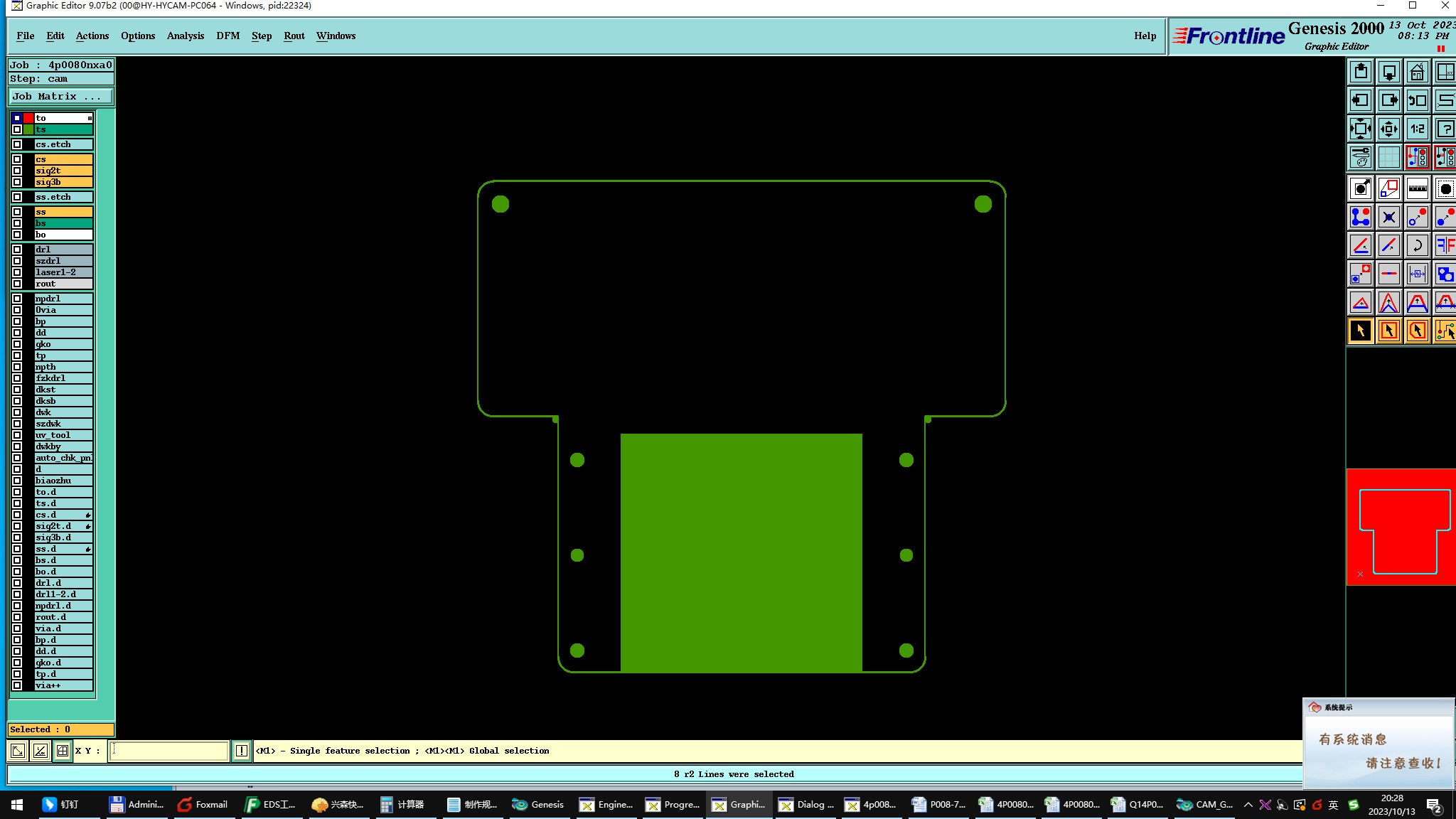
Task: Toggle the checkbox for layer biaozhu
Action: click(x=17, y=481)
